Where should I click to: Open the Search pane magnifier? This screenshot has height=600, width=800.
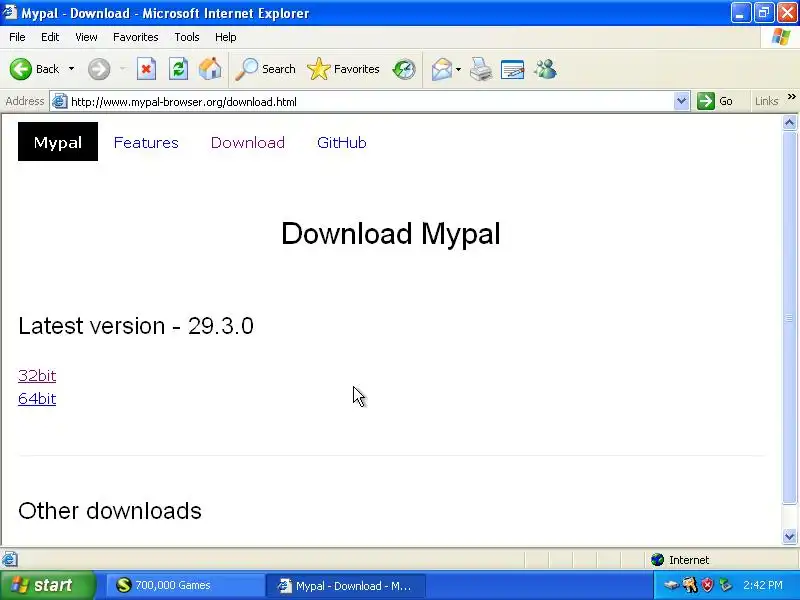coord(265,69)
